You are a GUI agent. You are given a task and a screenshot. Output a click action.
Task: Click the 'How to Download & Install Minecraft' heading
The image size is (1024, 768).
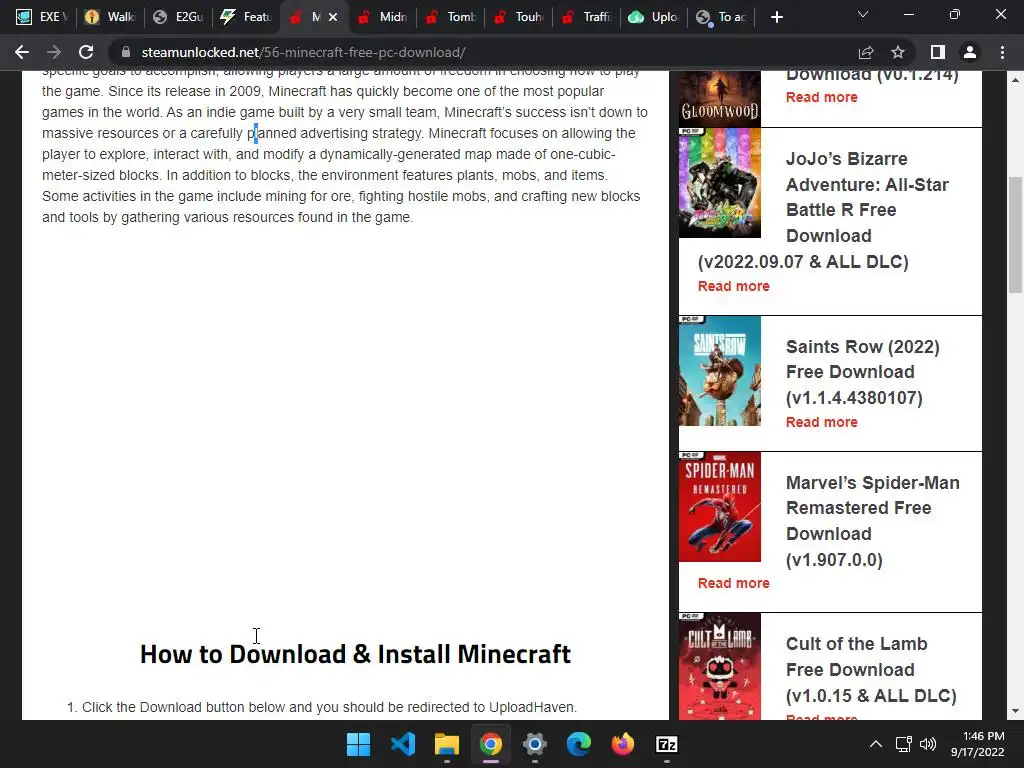355,654
